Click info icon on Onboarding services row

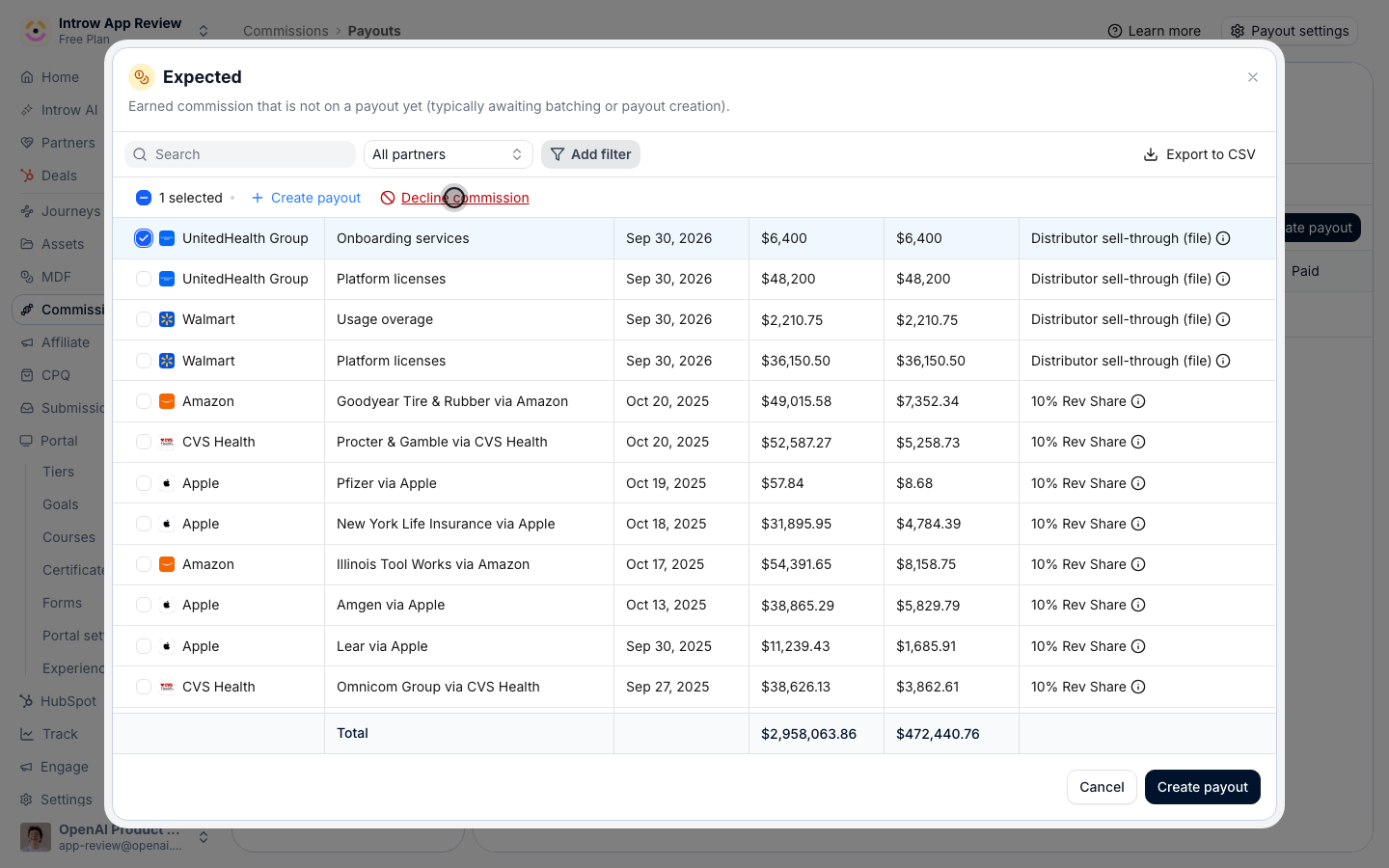[1223, 238]
